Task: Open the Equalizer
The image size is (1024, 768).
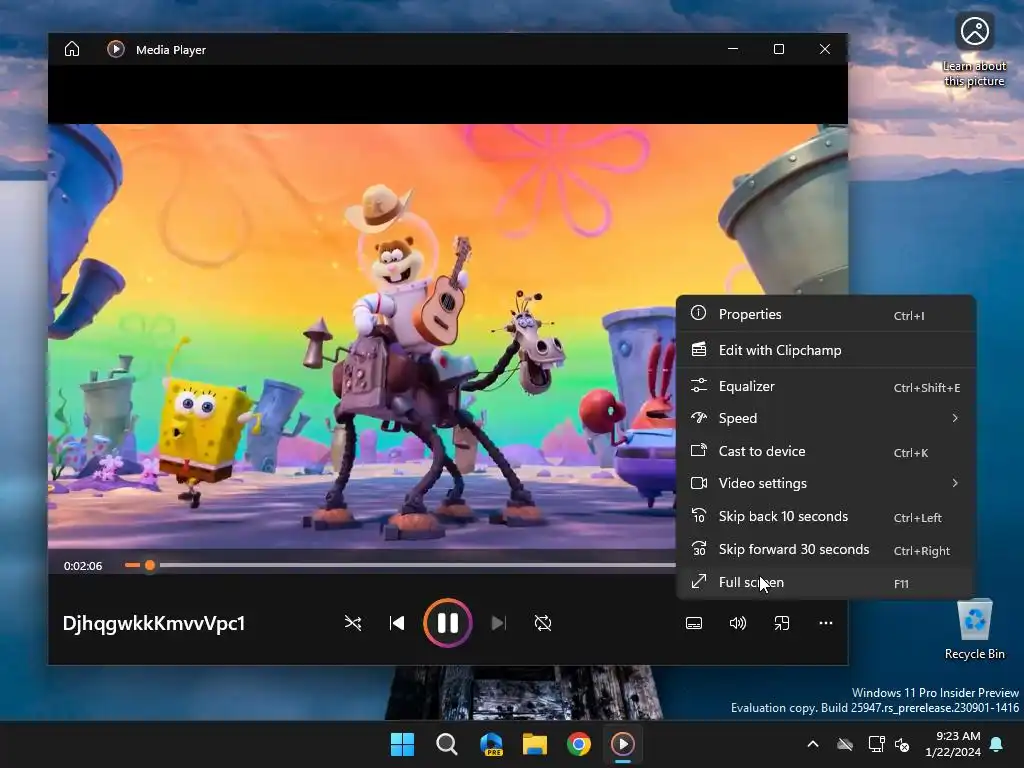Action: pos(826,386)
